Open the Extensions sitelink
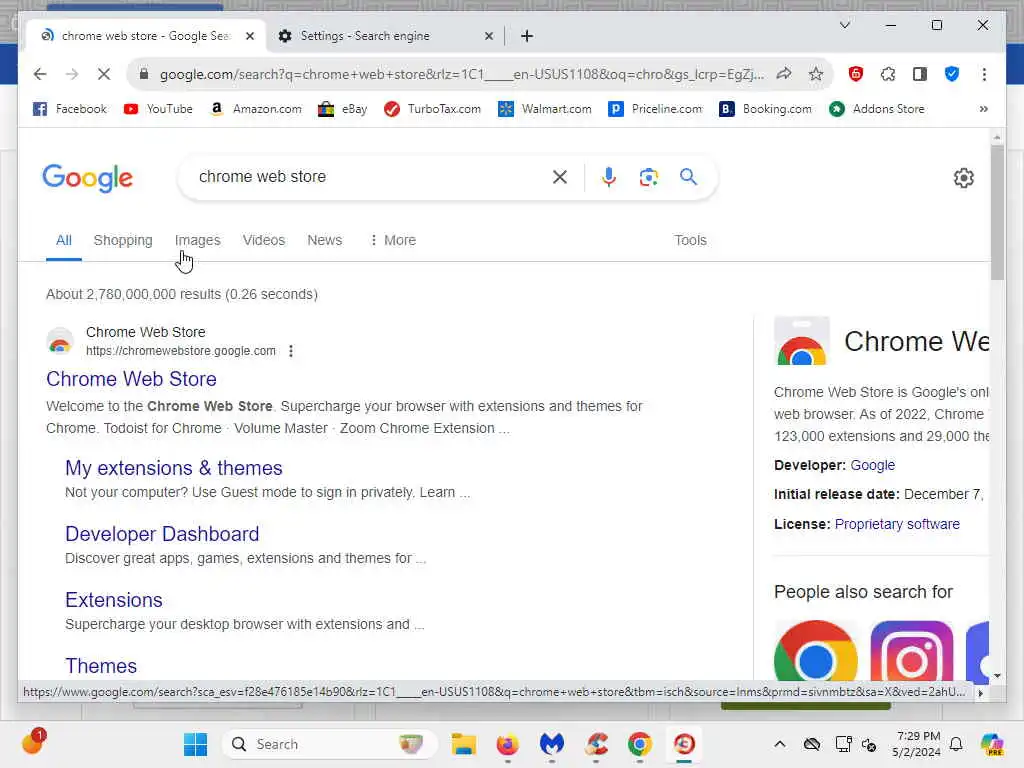 [114, 600]
